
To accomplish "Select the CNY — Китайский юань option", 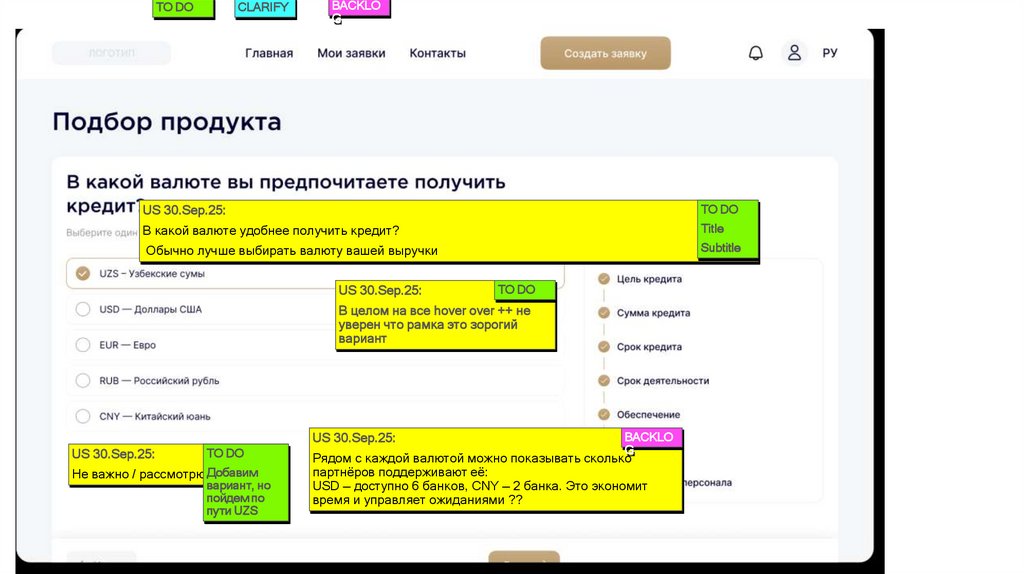I will pyautogui.click(x=315, y=416).
